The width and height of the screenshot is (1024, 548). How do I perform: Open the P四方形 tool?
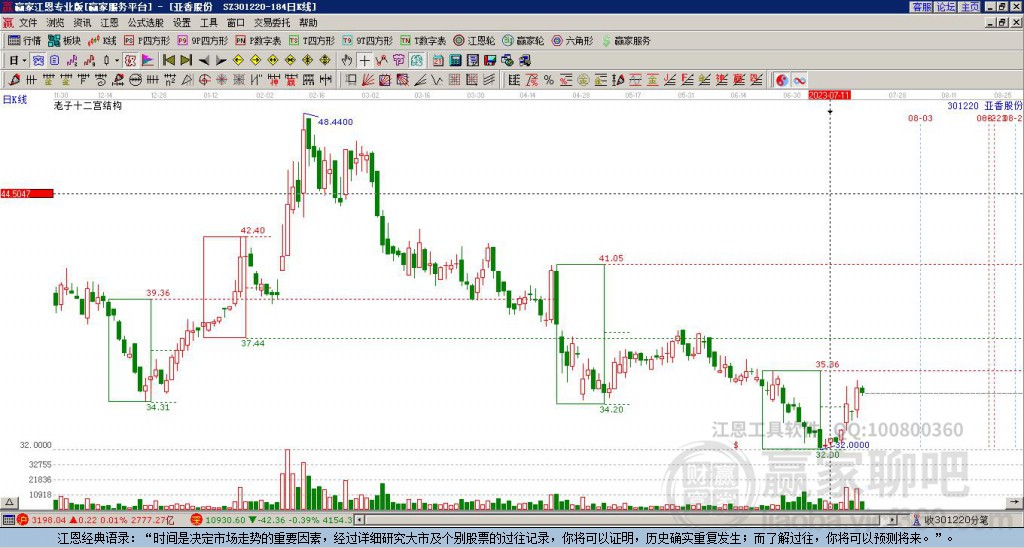coord(147,40)
